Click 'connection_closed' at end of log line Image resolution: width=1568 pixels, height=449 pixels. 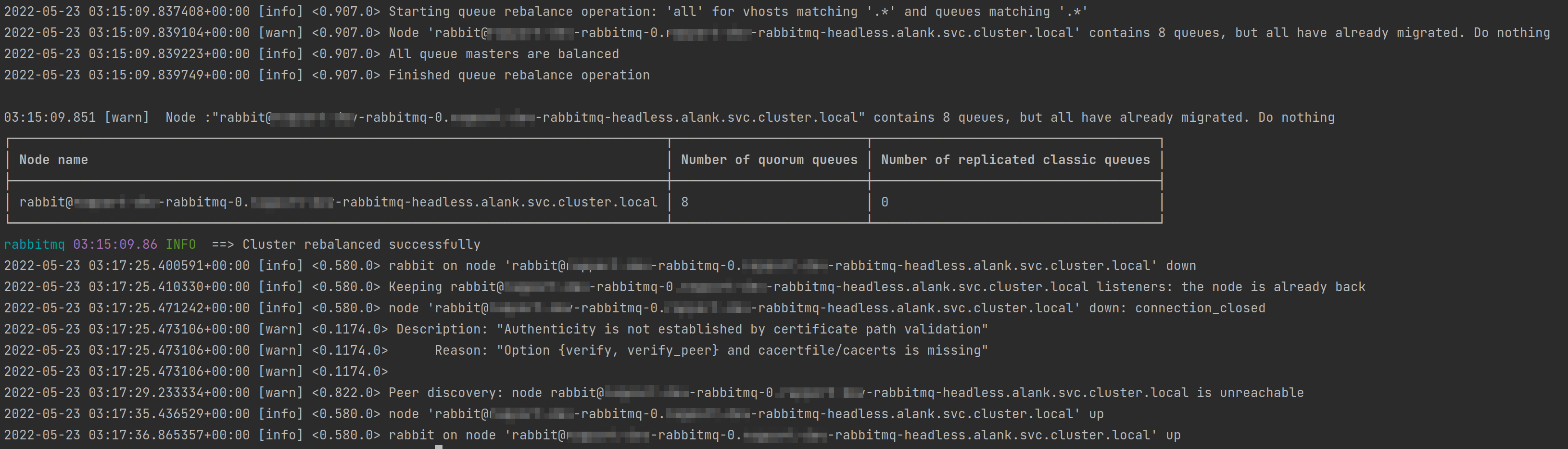1200,308
